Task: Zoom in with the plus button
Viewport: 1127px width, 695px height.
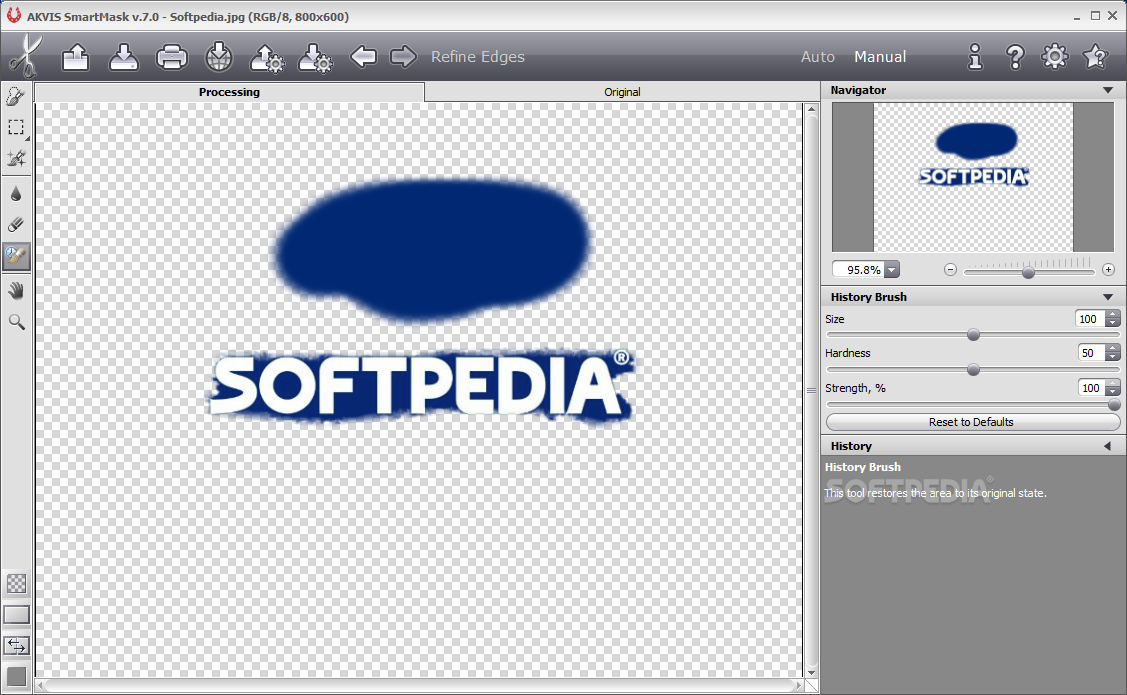Action: coord(1108,270)
